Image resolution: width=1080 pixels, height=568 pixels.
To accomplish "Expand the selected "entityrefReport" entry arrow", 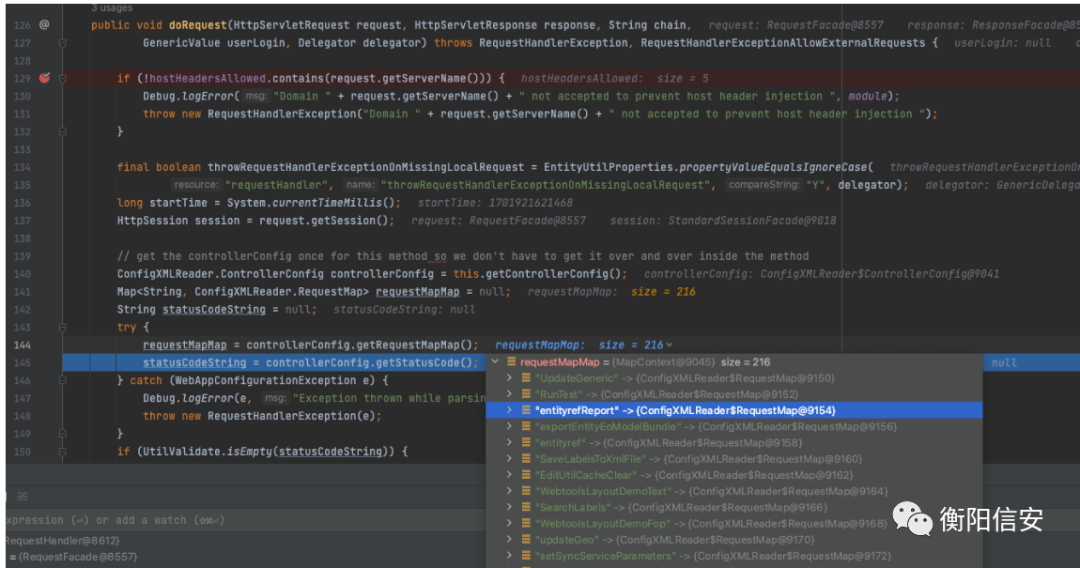I will click(509, 410).
